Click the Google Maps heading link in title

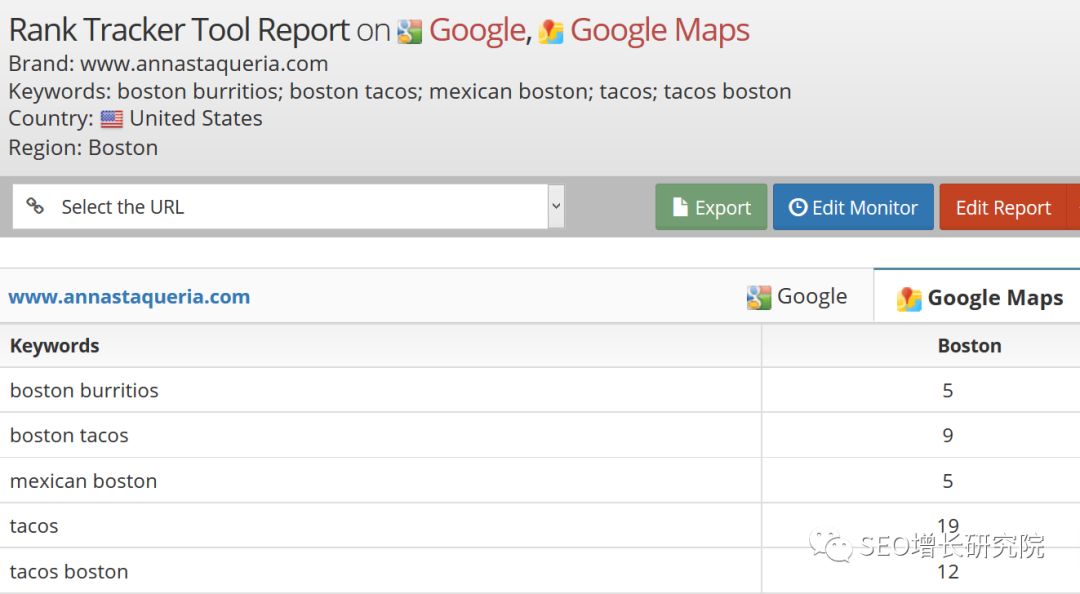[659, 32]
